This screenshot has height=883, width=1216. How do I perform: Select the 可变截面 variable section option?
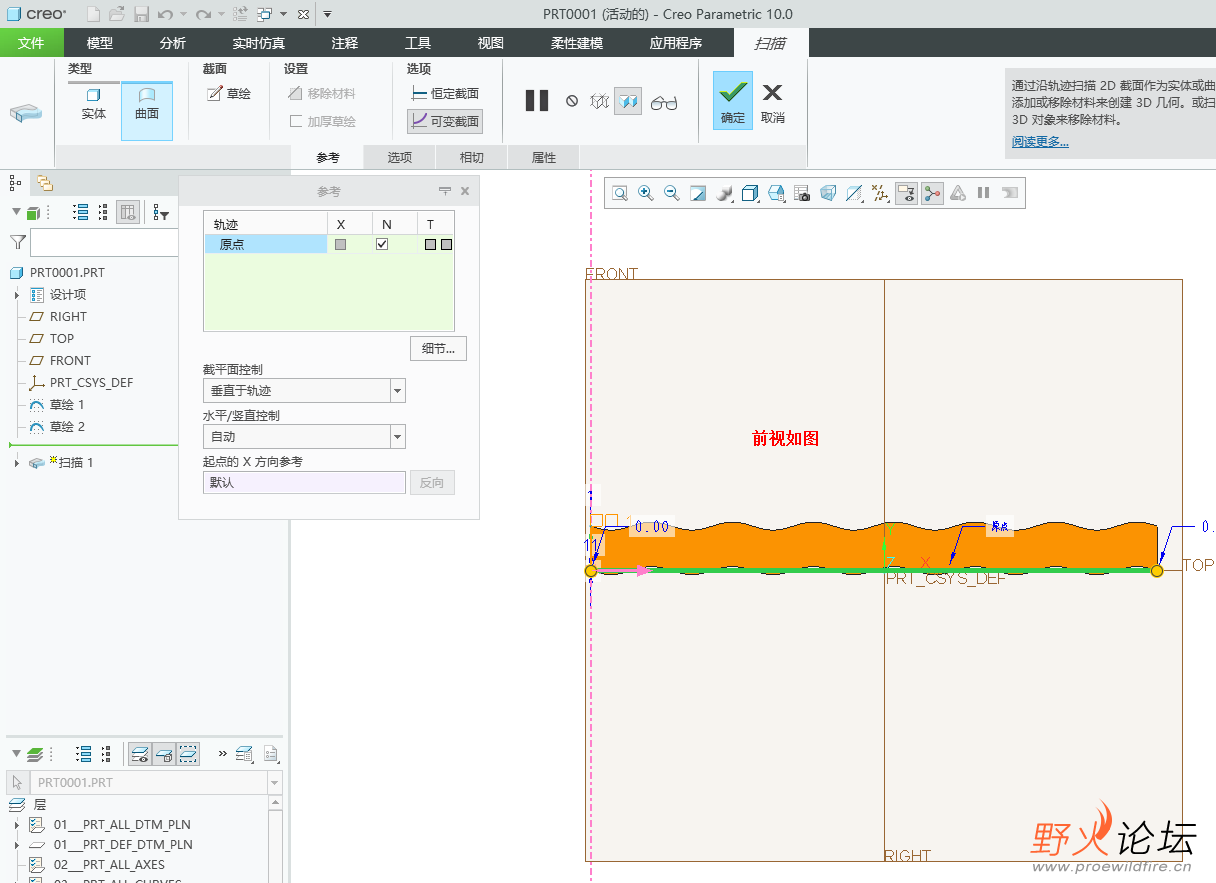click(445, 121)
